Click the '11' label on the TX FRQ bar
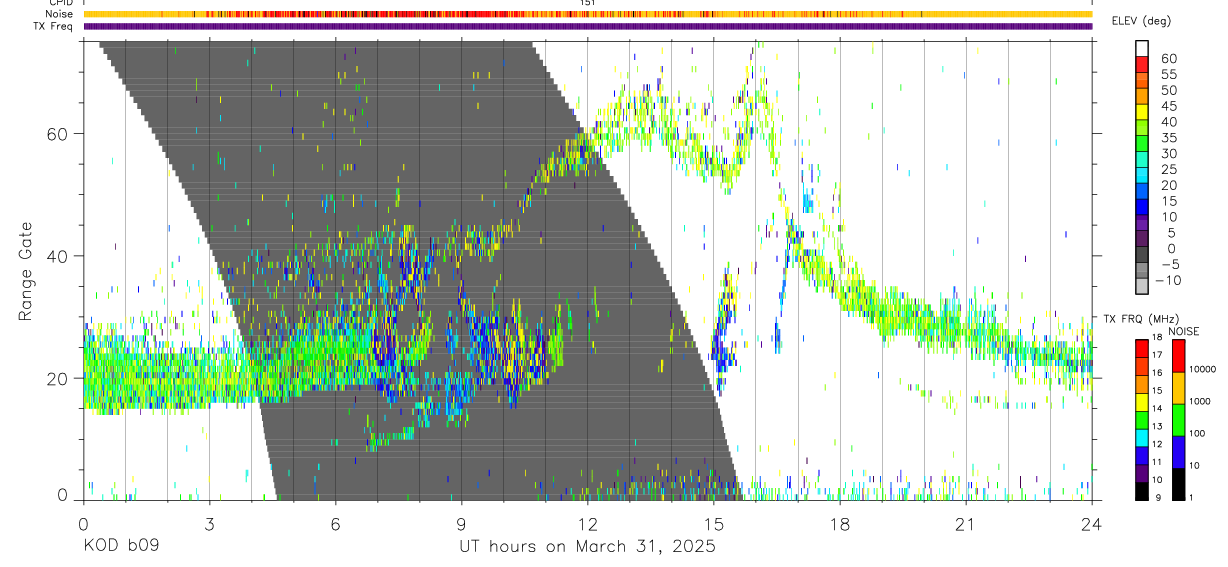Viewport: 1228px width, 567px height. point(1158,462)
